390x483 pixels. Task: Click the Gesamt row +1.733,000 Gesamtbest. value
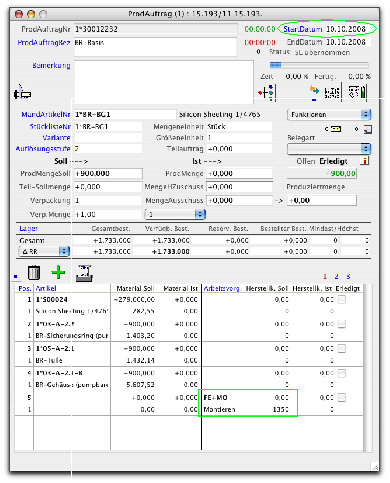point(112,241)
